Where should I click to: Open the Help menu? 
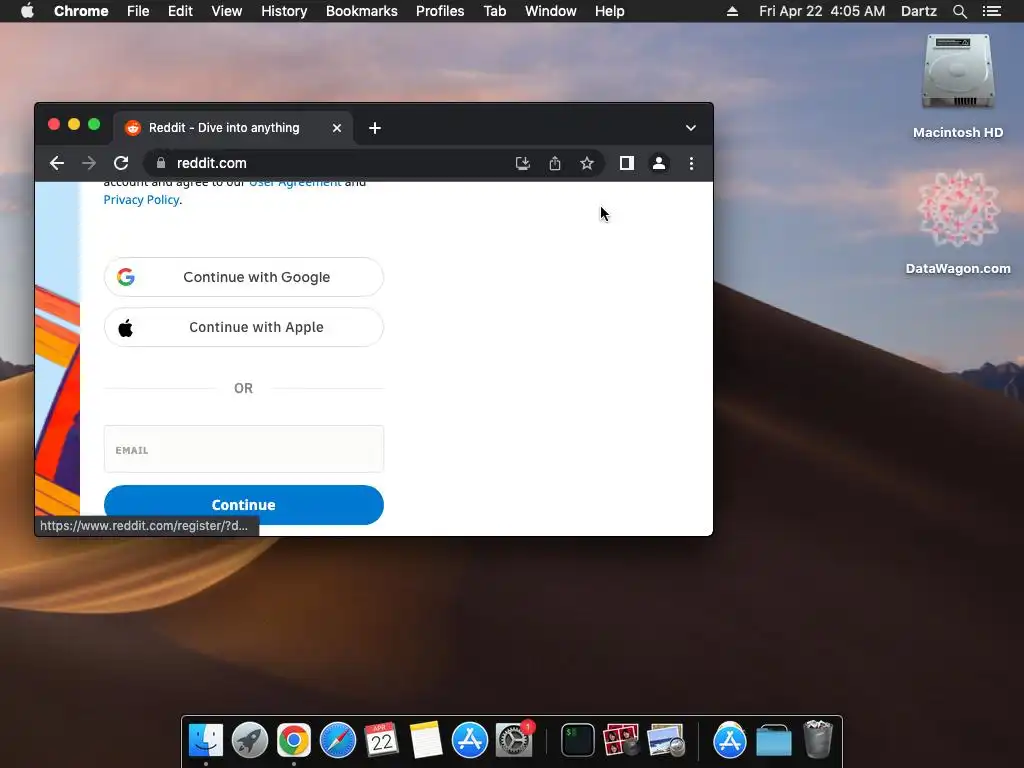tap(609, 11)
